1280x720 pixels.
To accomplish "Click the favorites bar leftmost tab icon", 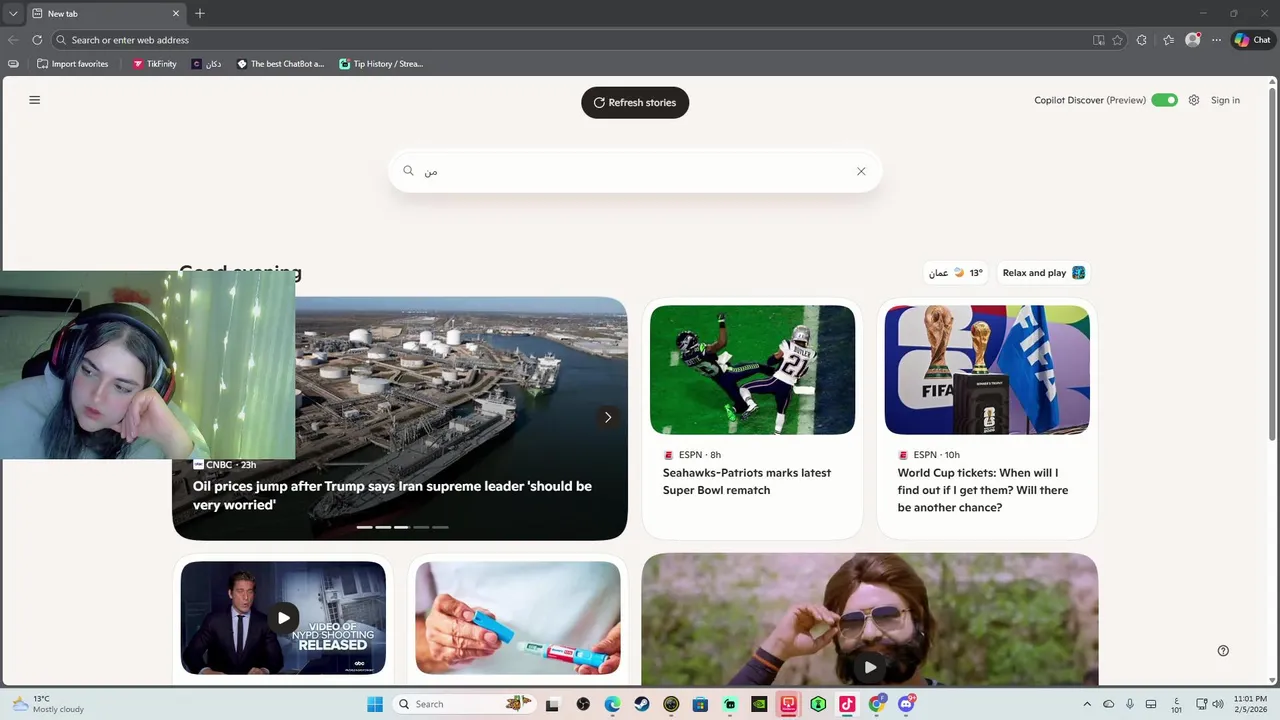I will 13,64.
